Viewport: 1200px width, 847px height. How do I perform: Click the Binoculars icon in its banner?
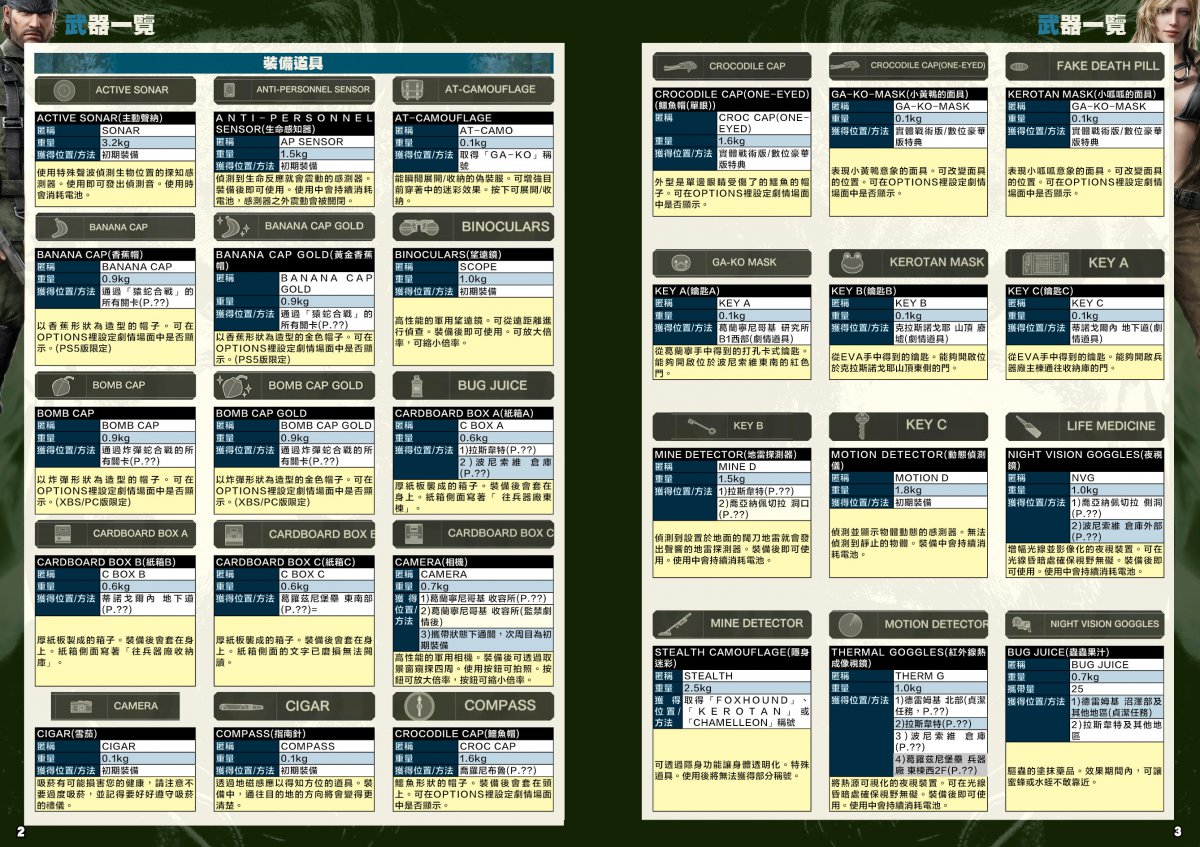click(x=415, y=227)
